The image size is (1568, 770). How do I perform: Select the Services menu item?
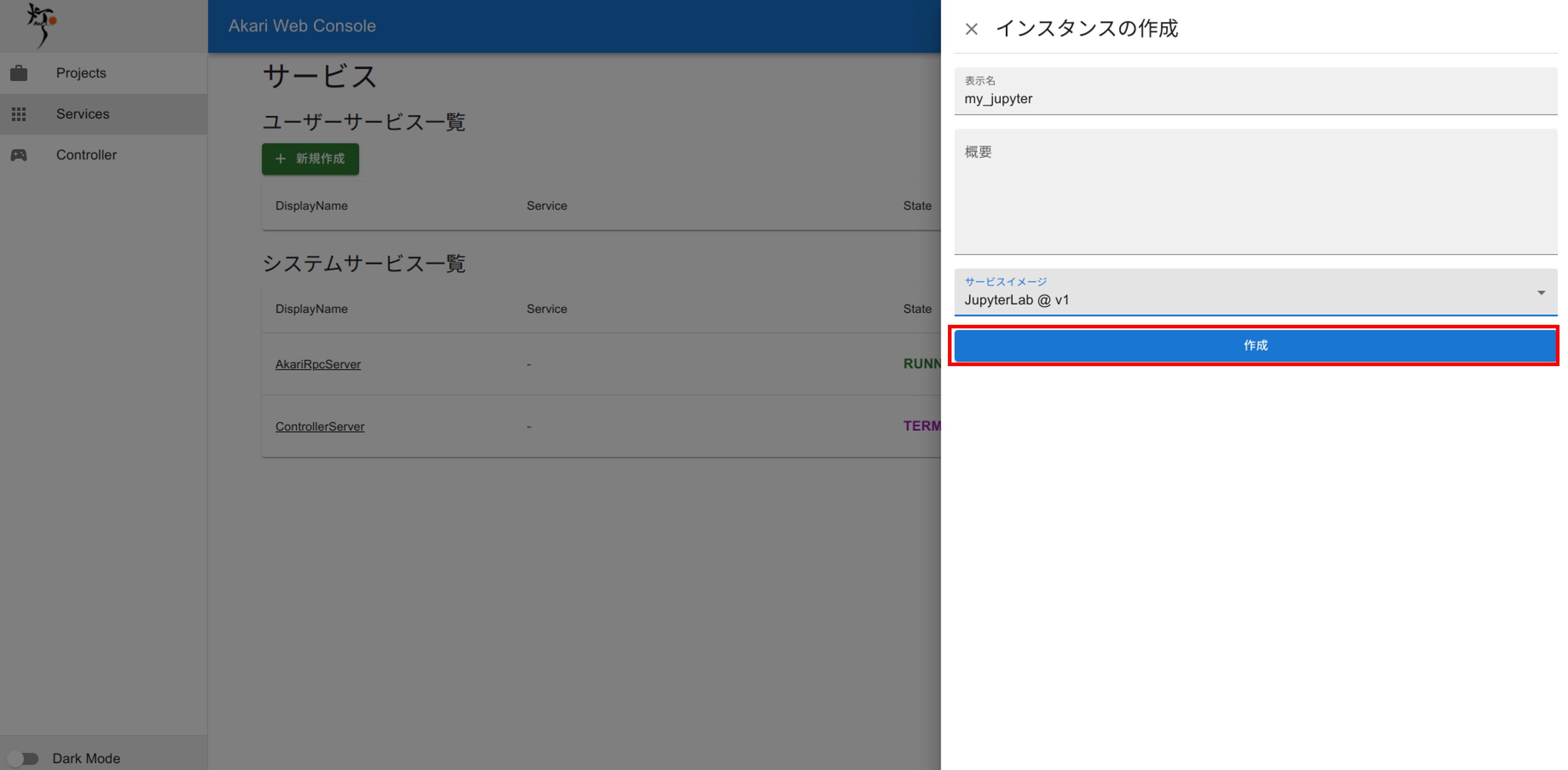83,114
